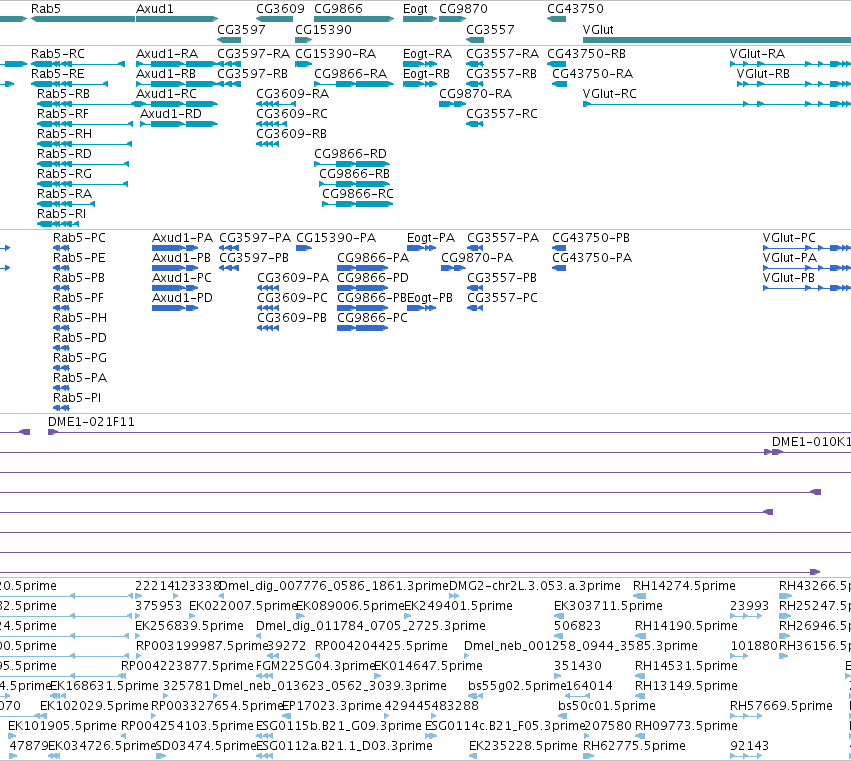The image size is (851, 761).
Task: Select EST bs50c01.5prime
Action: pos(607,706)
